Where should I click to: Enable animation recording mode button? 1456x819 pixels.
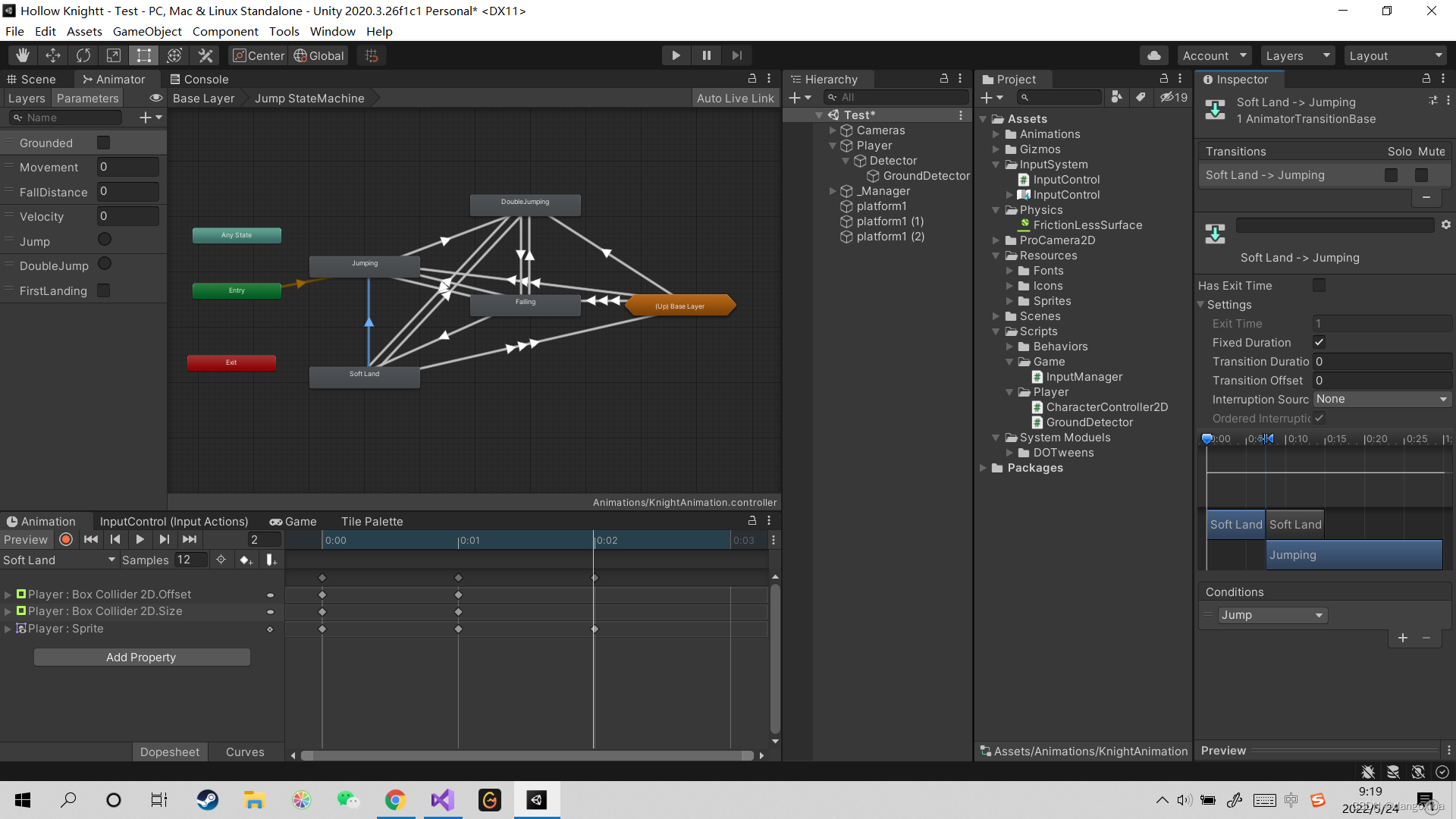[66, 540]
